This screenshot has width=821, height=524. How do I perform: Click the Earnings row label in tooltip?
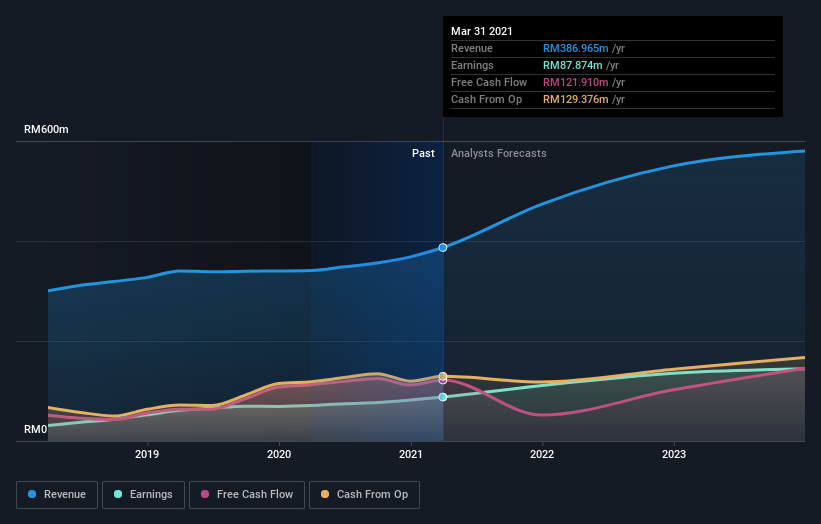[x=472, y=65]
